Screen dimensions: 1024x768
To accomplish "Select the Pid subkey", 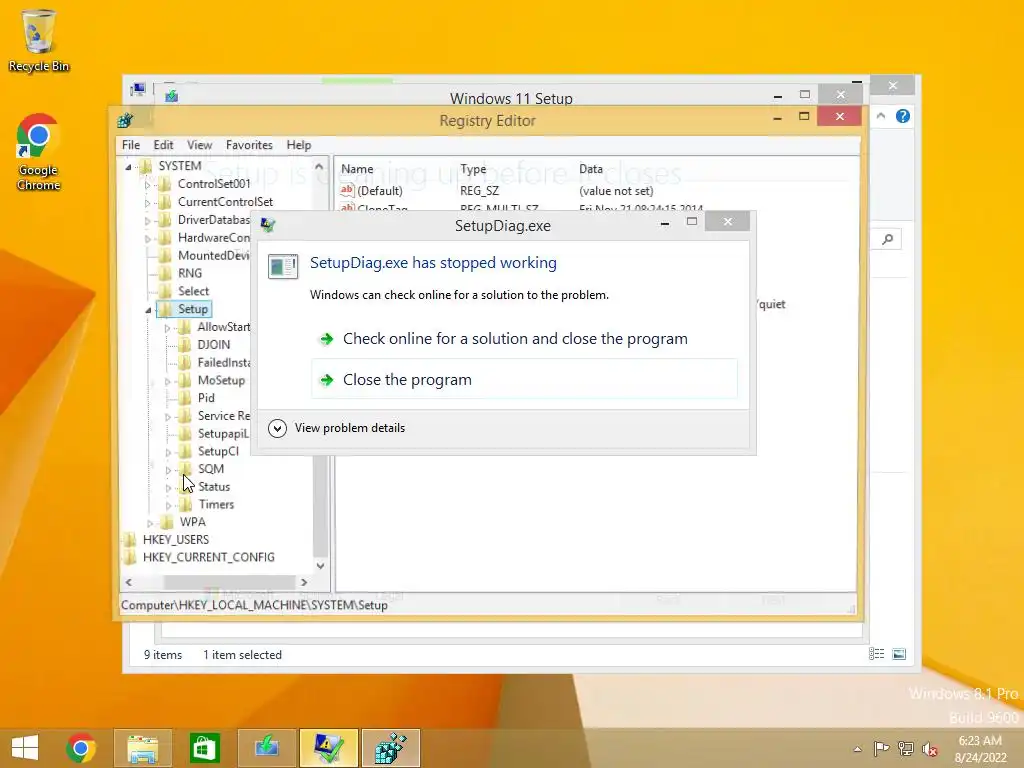I will click(206, 398).
